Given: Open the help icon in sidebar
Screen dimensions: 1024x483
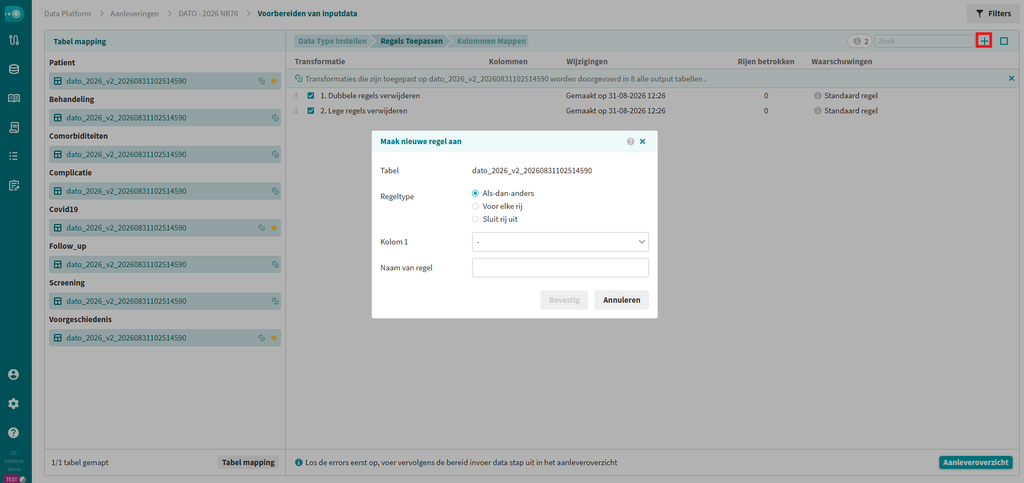Looking at the screenshot, I should tap(13, 433).
